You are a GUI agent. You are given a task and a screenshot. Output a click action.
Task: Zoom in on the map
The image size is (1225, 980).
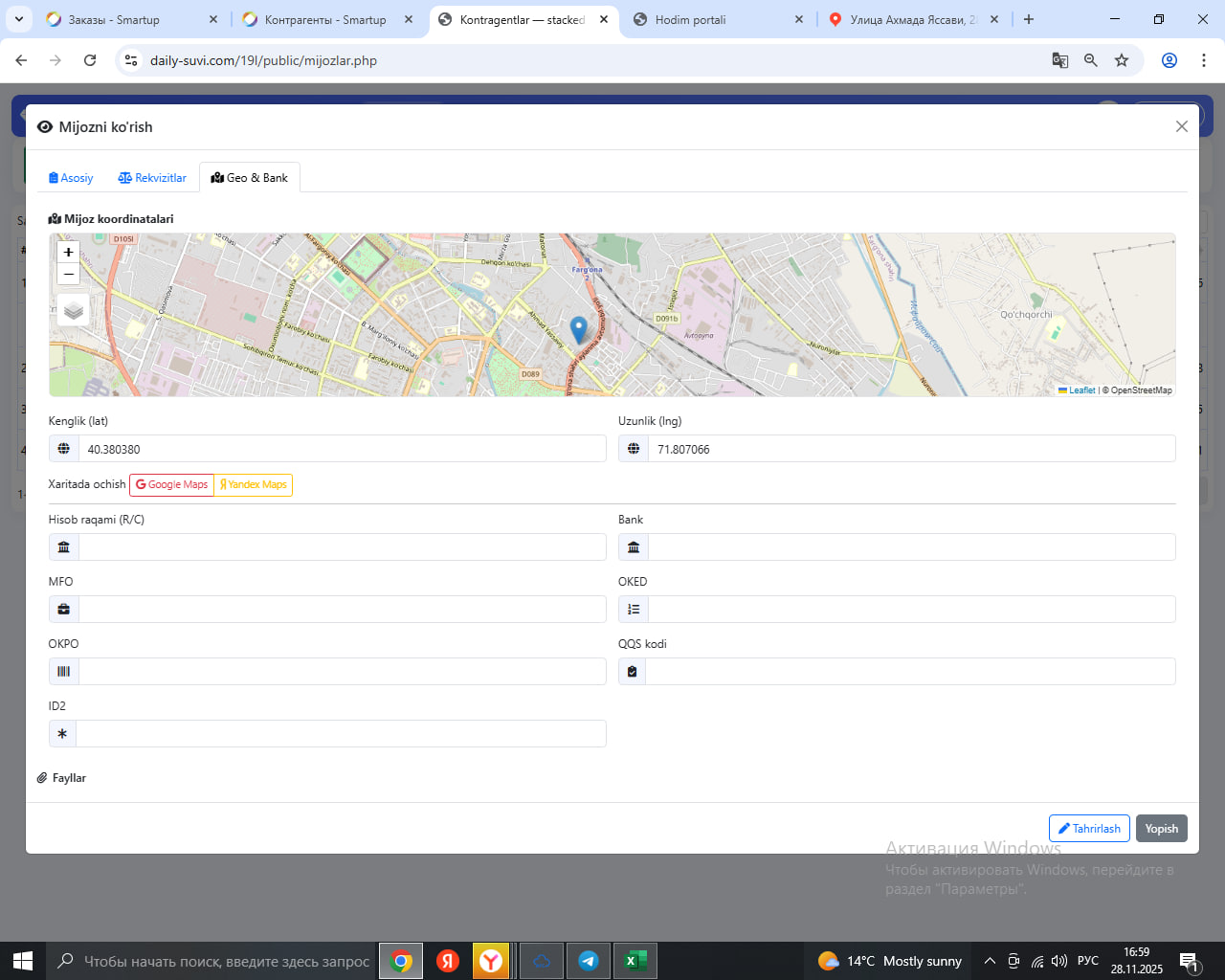click(68, 253)
